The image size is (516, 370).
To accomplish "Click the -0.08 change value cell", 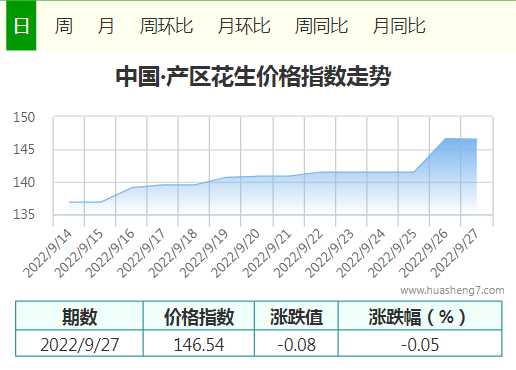I will point(296,344).
